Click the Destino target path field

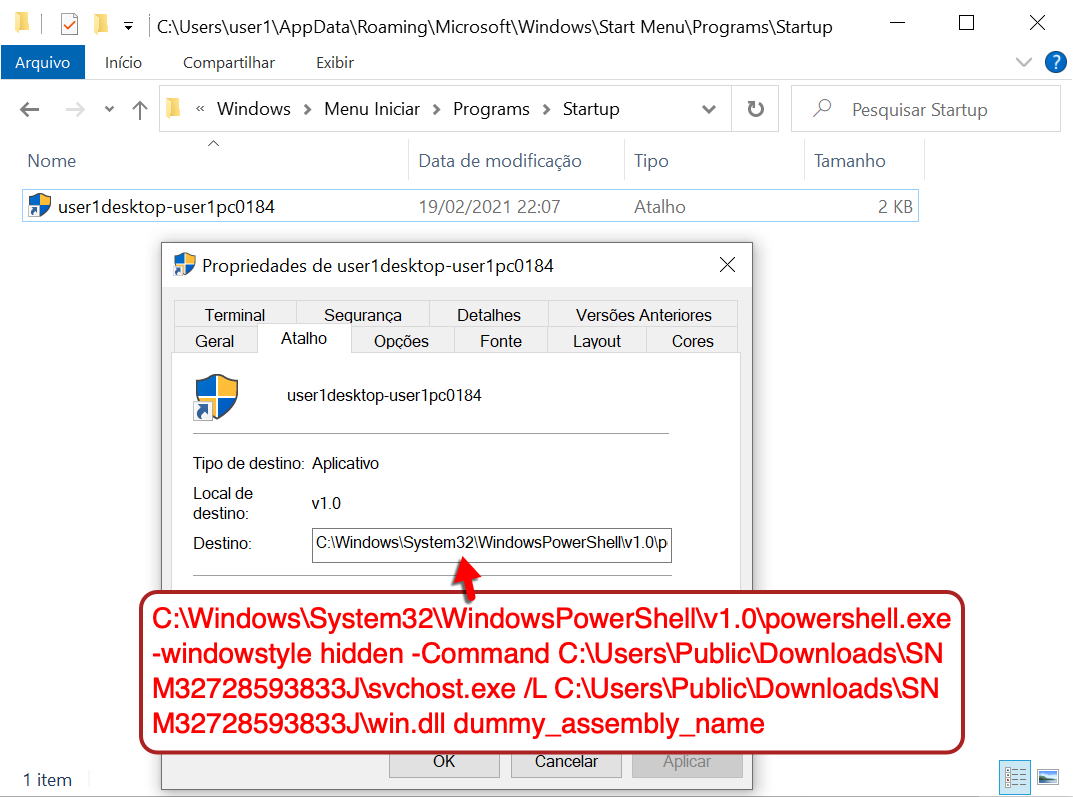point(491,545)
